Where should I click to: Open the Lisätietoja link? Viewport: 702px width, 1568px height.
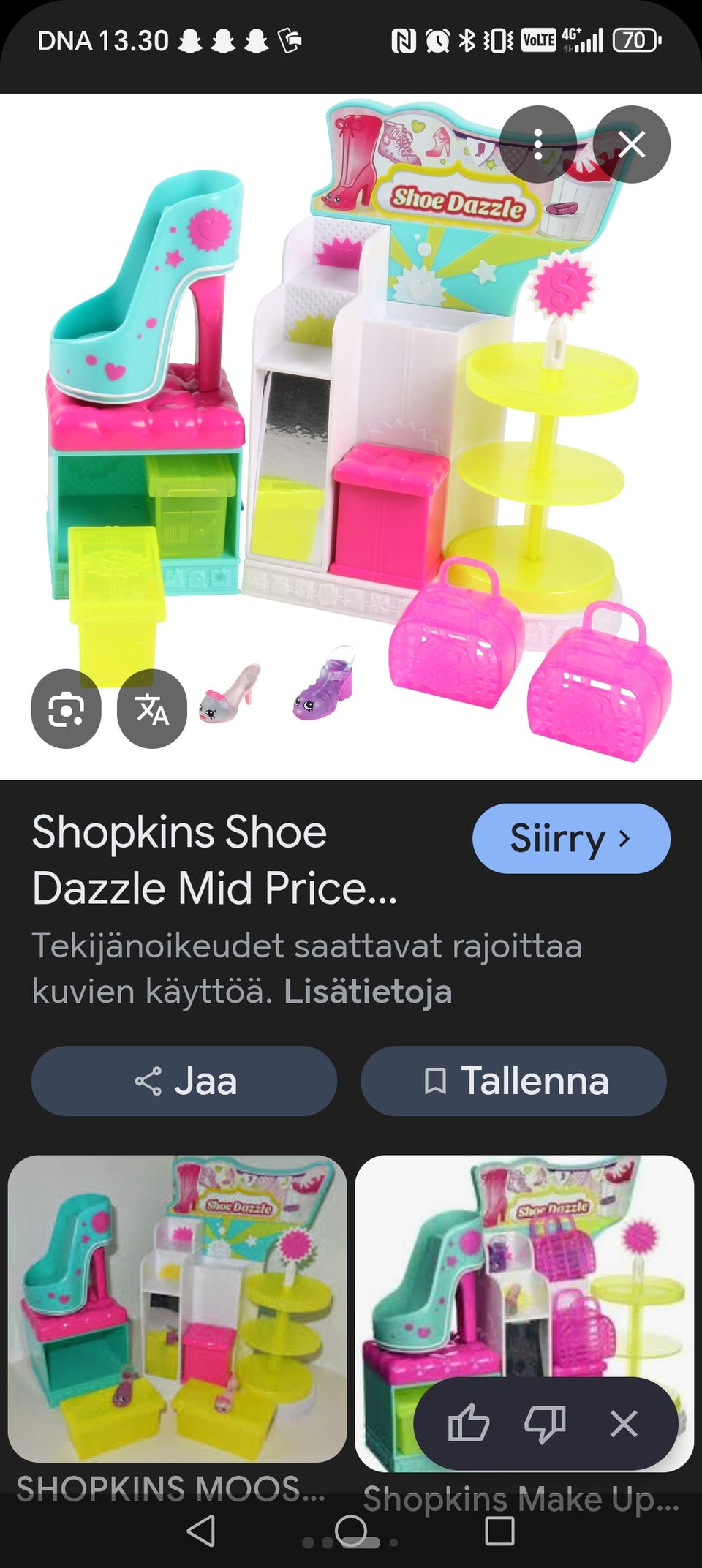point(367,992)
